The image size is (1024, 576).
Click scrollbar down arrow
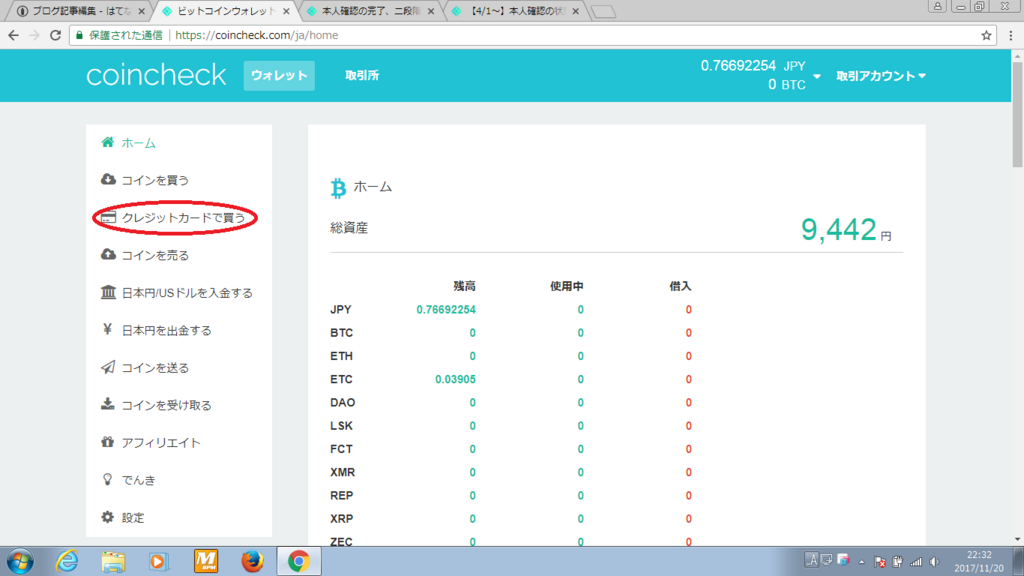(x=1017, y=540)
